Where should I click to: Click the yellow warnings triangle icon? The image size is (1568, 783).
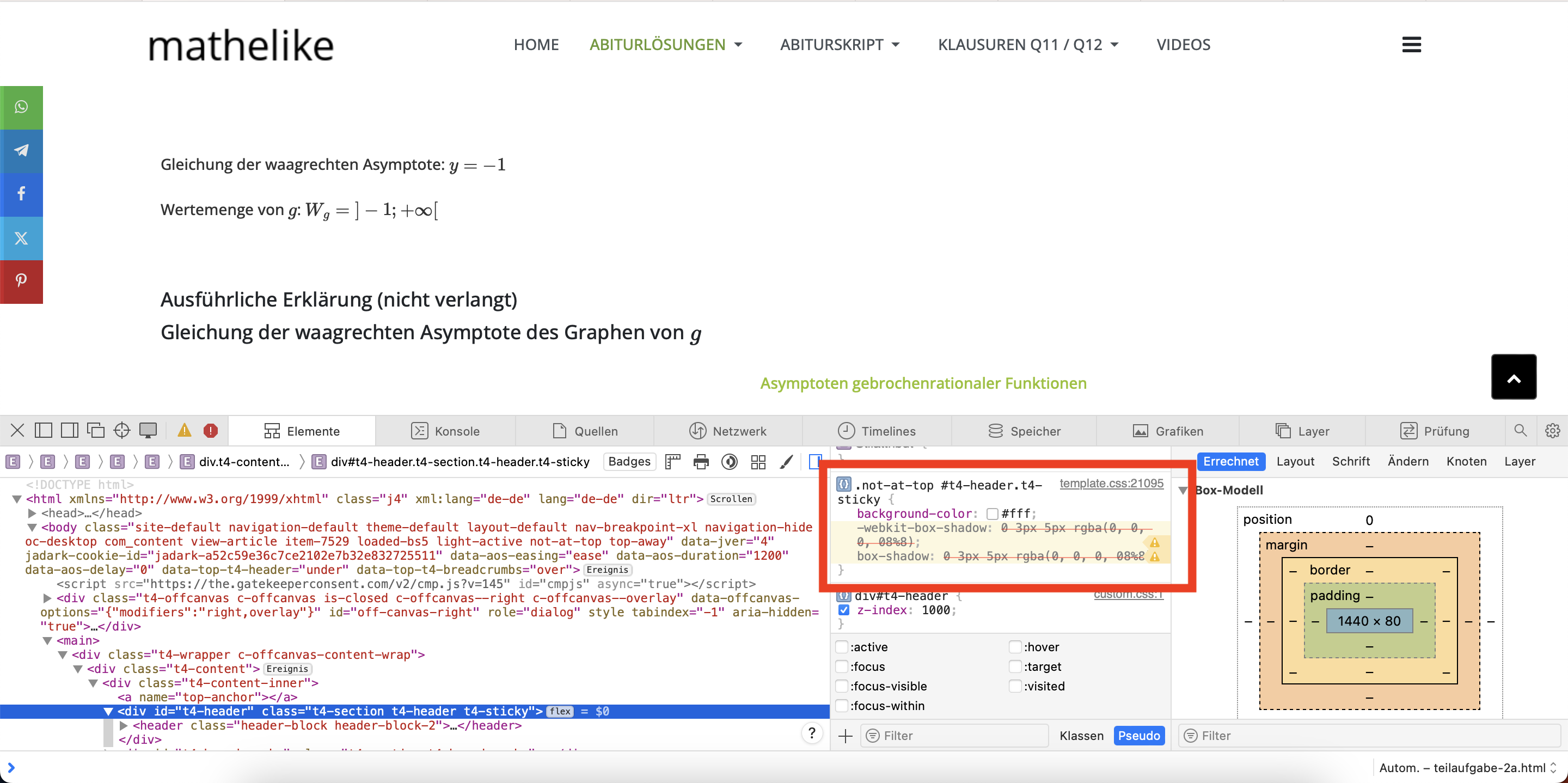[x=185, y=431]
